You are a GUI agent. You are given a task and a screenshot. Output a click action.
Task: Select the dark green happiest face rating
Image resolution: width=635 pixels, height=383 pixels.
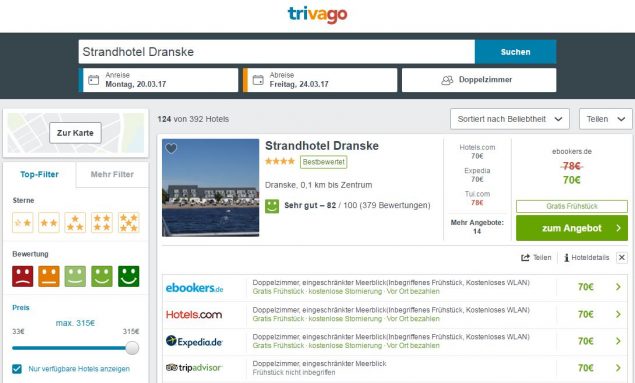coord(128,276)
